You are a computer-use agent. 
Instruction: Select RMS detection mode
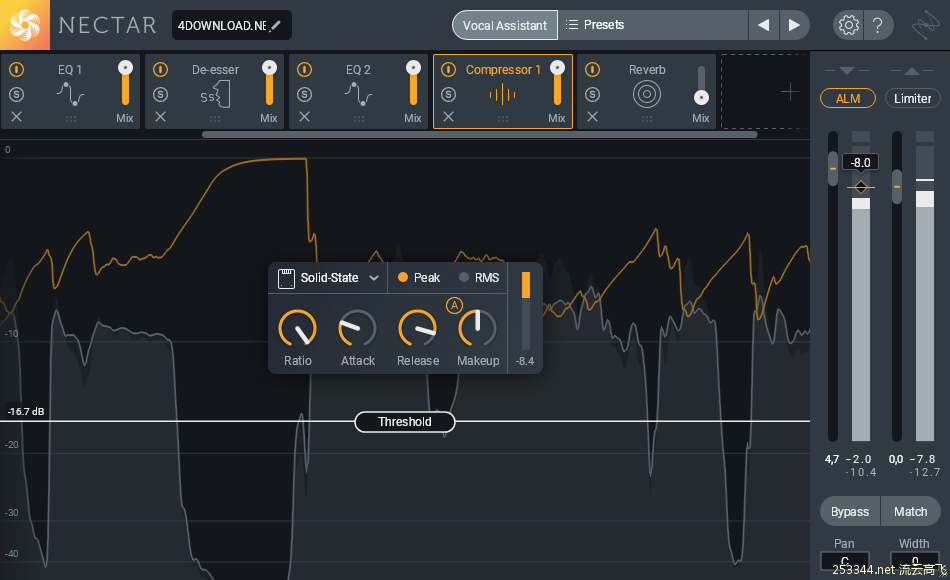[479, 278]
